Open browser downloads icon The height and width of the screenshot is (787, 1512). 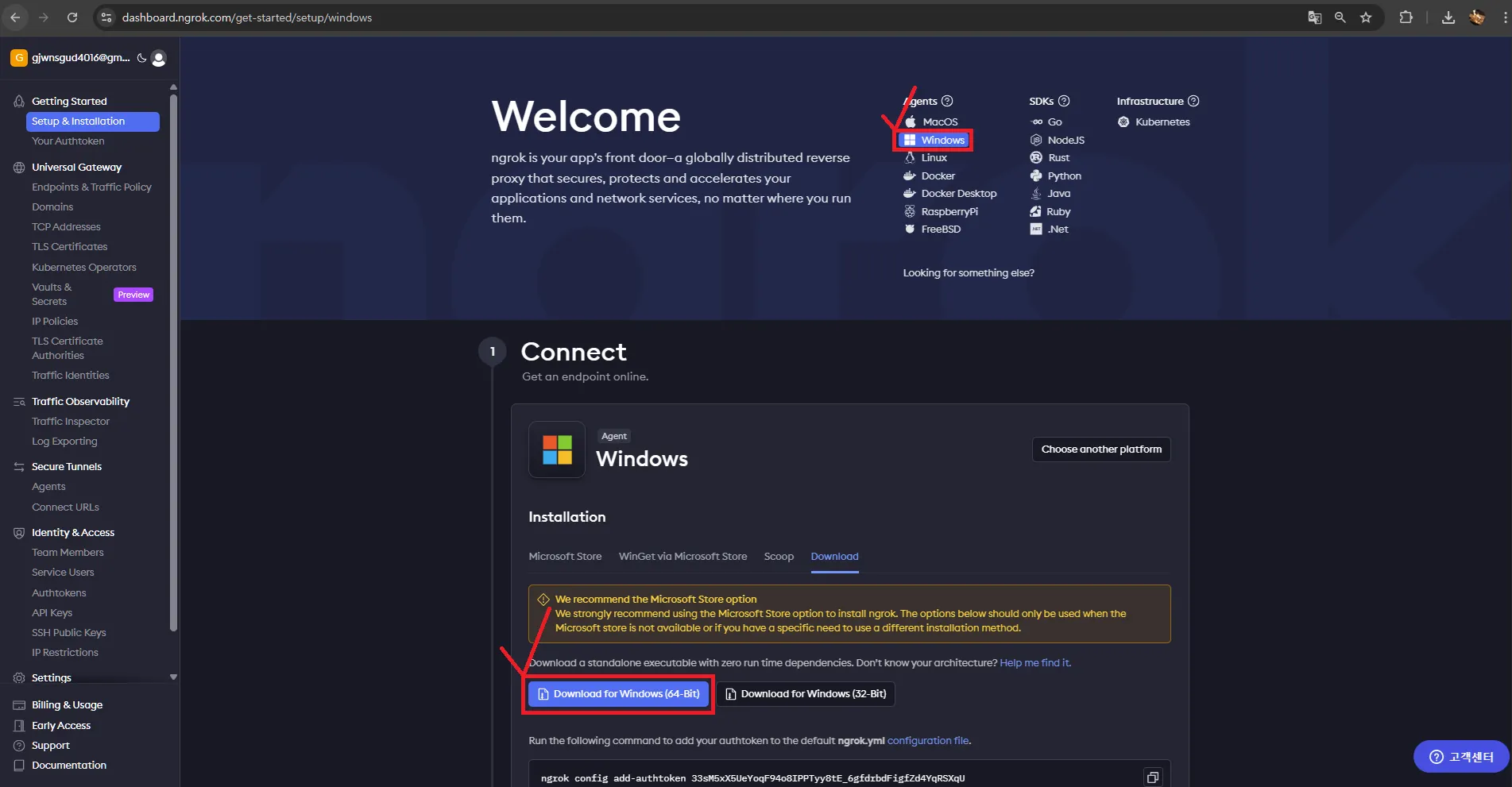[x=1448, y=17]
